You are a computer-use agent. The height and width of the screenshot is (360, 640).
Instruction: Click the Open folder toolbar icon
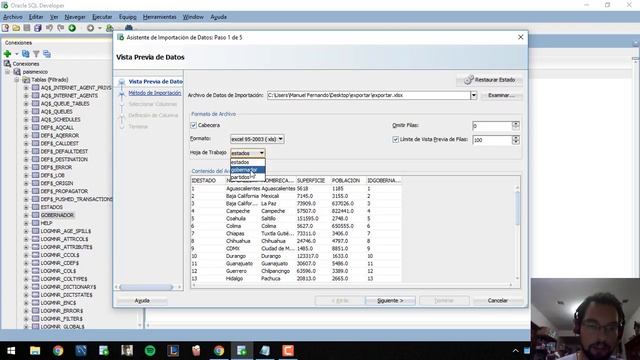click(x=16, y=28)
